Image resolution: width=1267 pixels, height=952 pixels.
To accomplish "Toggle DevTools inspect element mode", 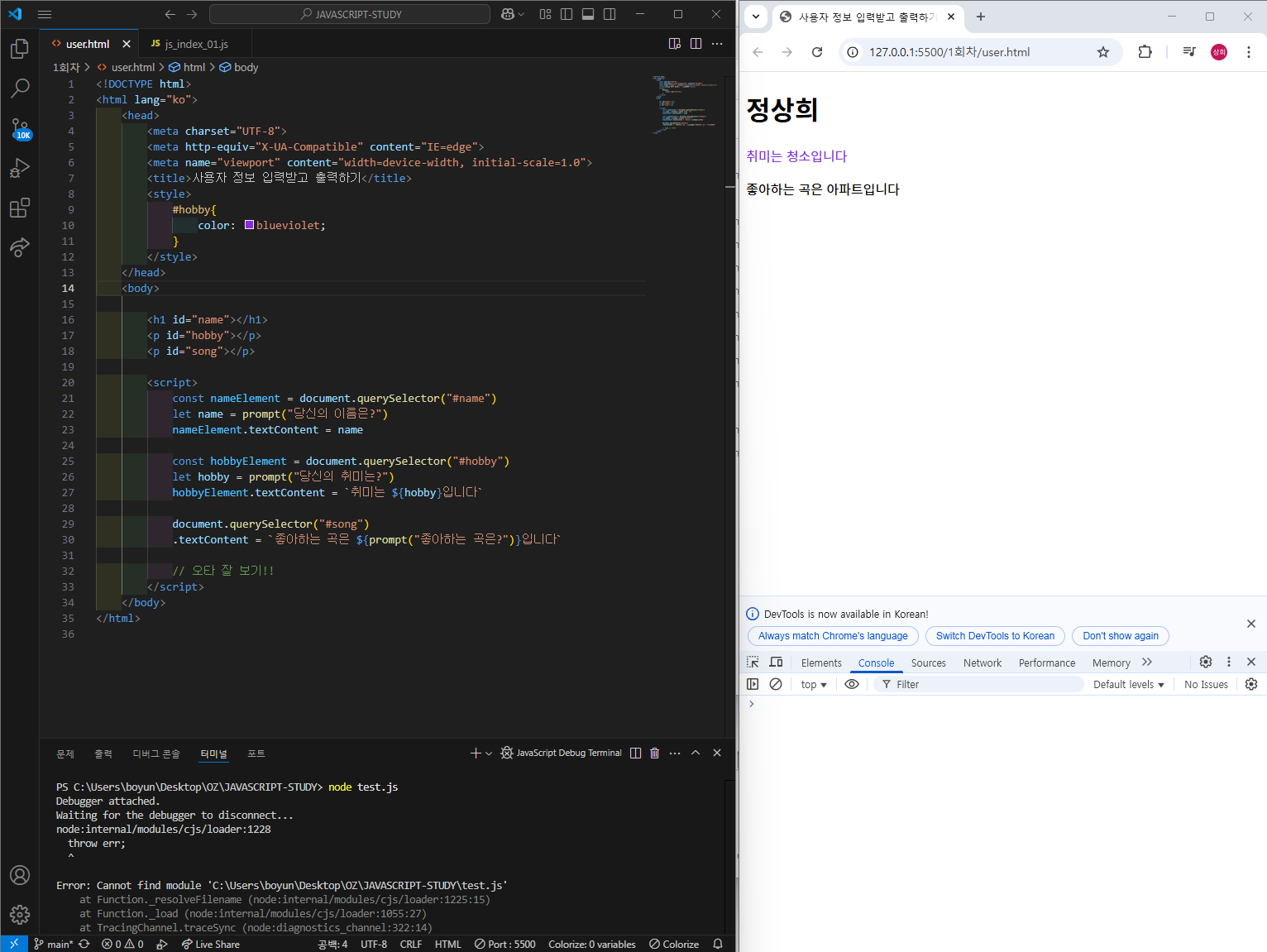I will 753,663.
